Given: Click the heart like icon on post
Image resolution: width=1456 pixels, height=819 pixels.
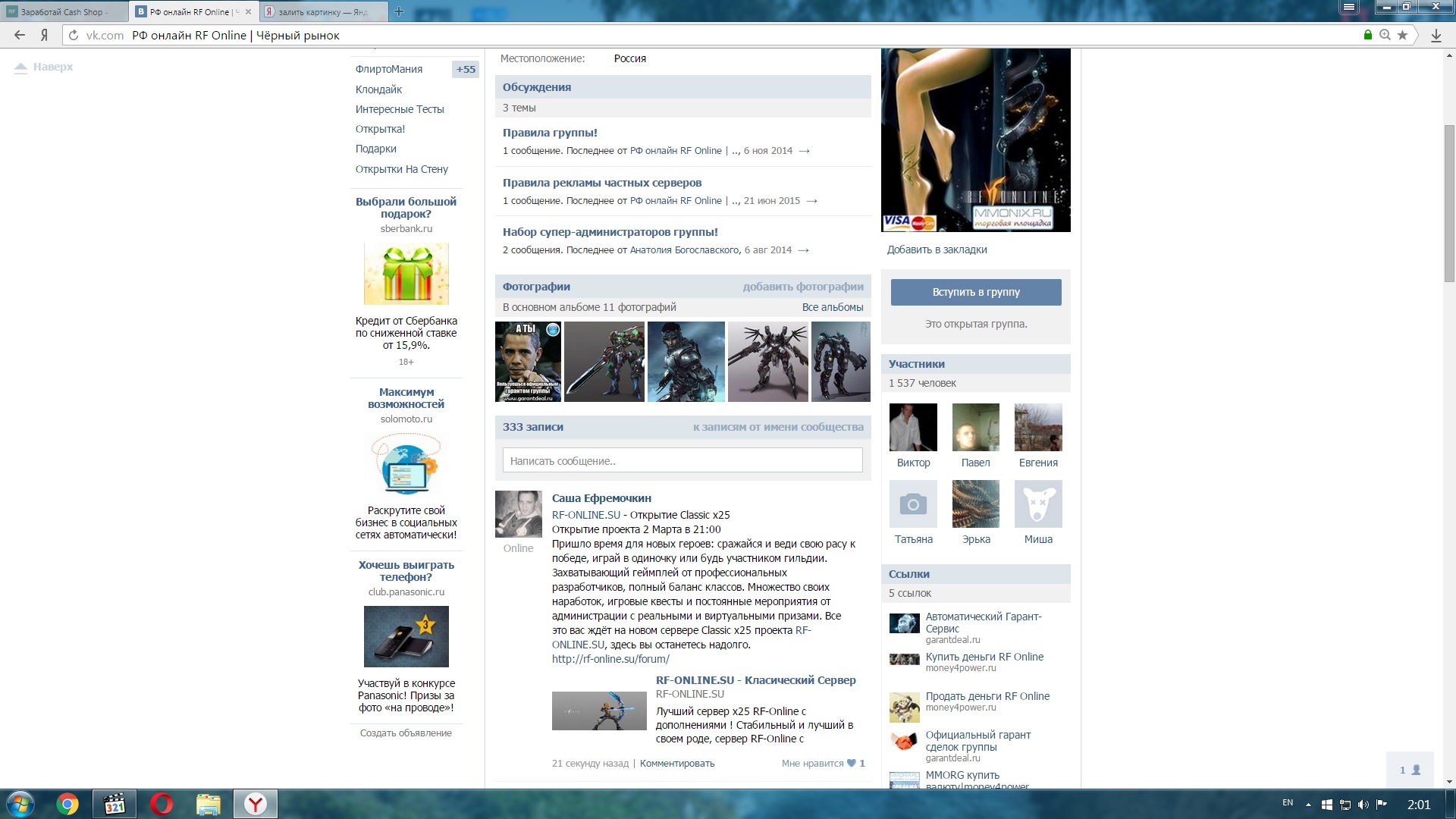Looking at the screenshot, I should tap(852, 763).
